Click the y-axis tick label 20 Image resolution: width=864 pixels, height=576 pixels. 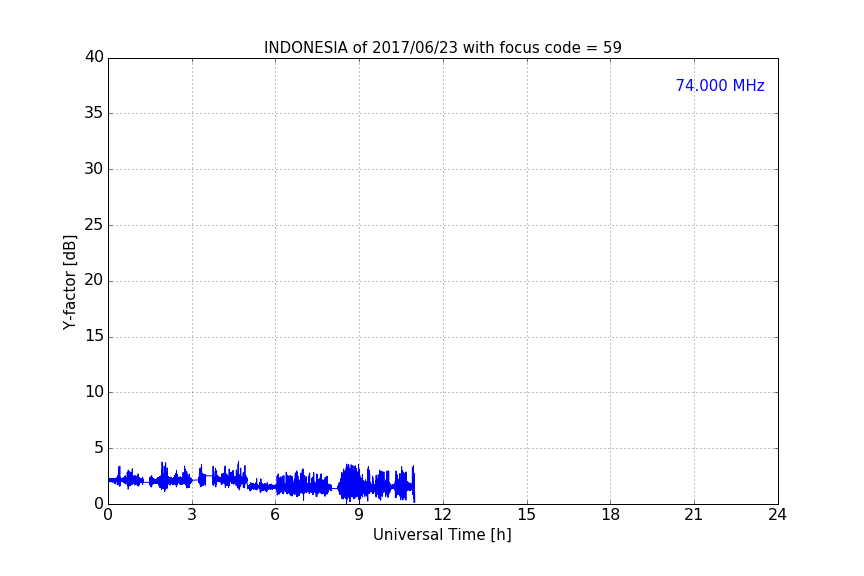[94, 280]
